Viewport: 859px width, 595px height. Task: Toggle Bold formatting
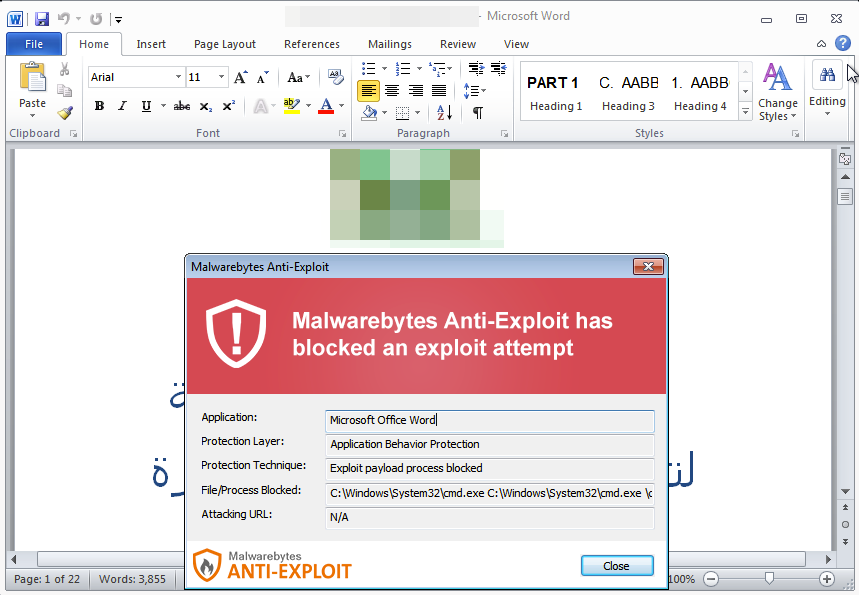(99, 106)
